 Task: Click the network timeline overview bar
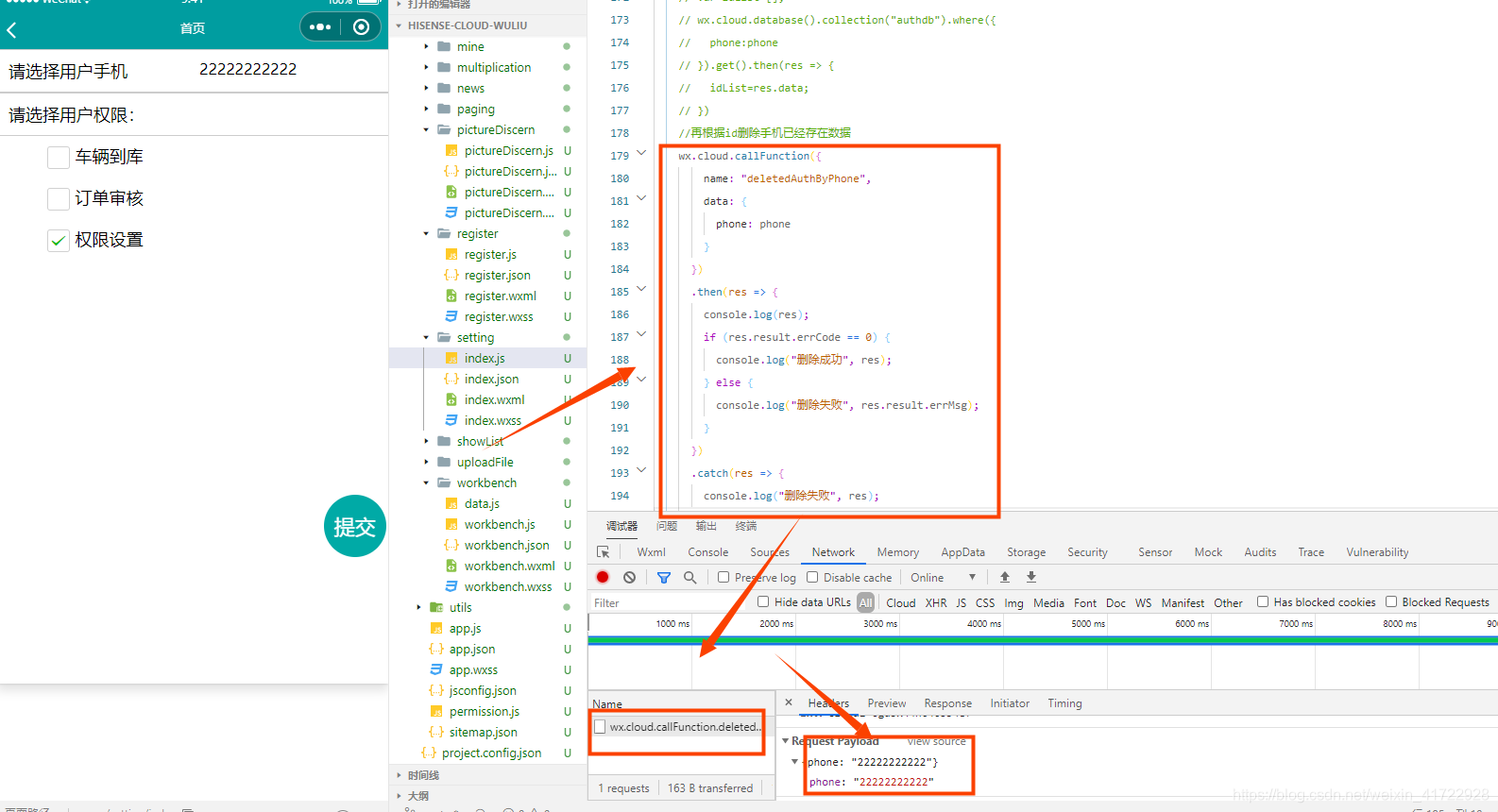coord(1043,641)
